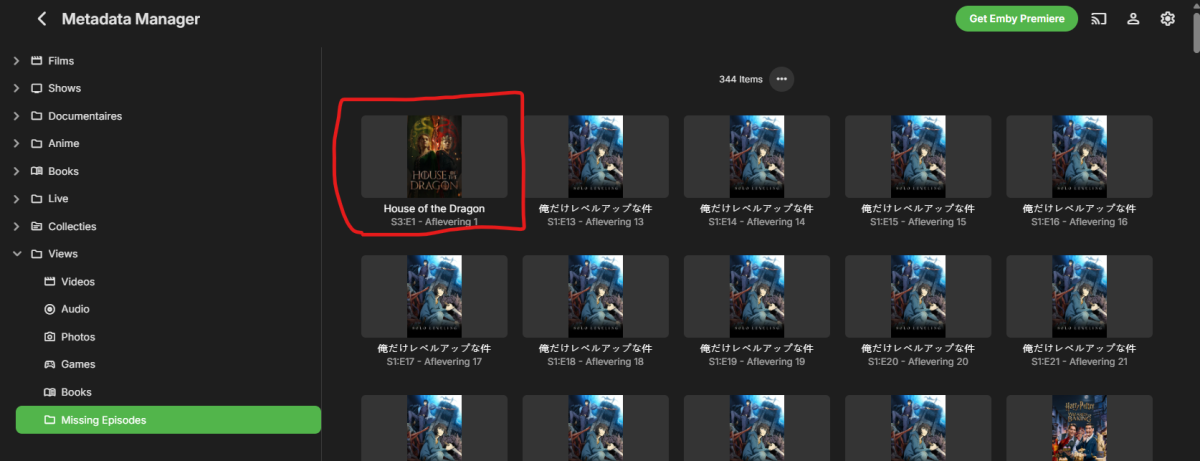This screenshot has width=1200, height=461.
Task: Open the S1:E14 Aflevering 14 poster
Action: click(x=757, y=156)
